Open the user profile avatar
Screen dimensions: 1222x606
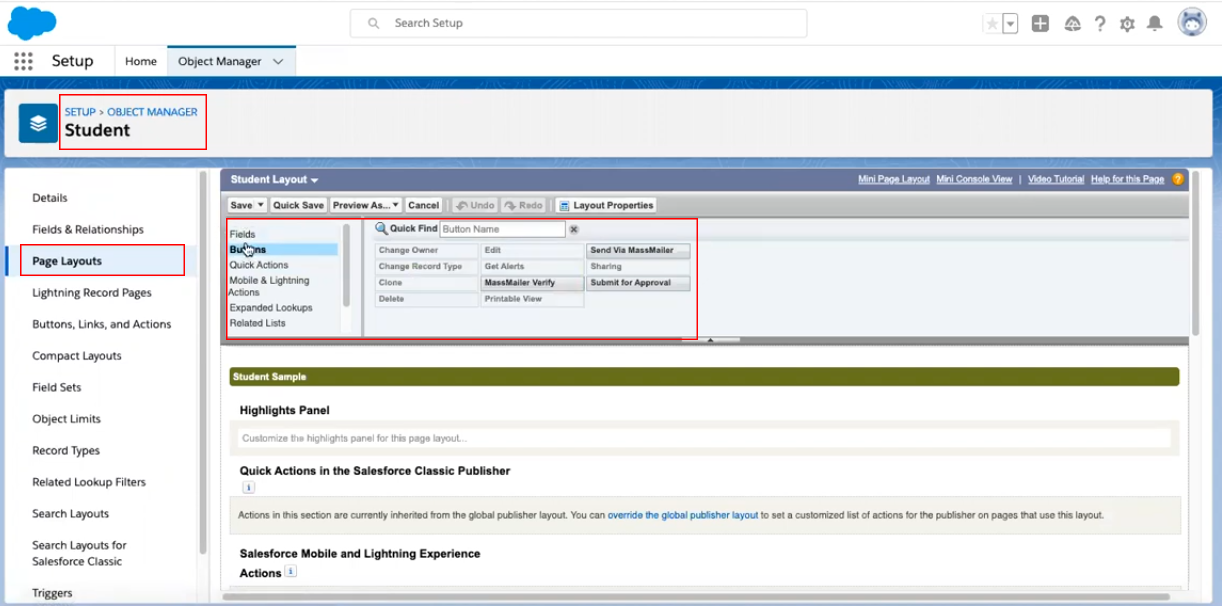[x=1192, y=23]
